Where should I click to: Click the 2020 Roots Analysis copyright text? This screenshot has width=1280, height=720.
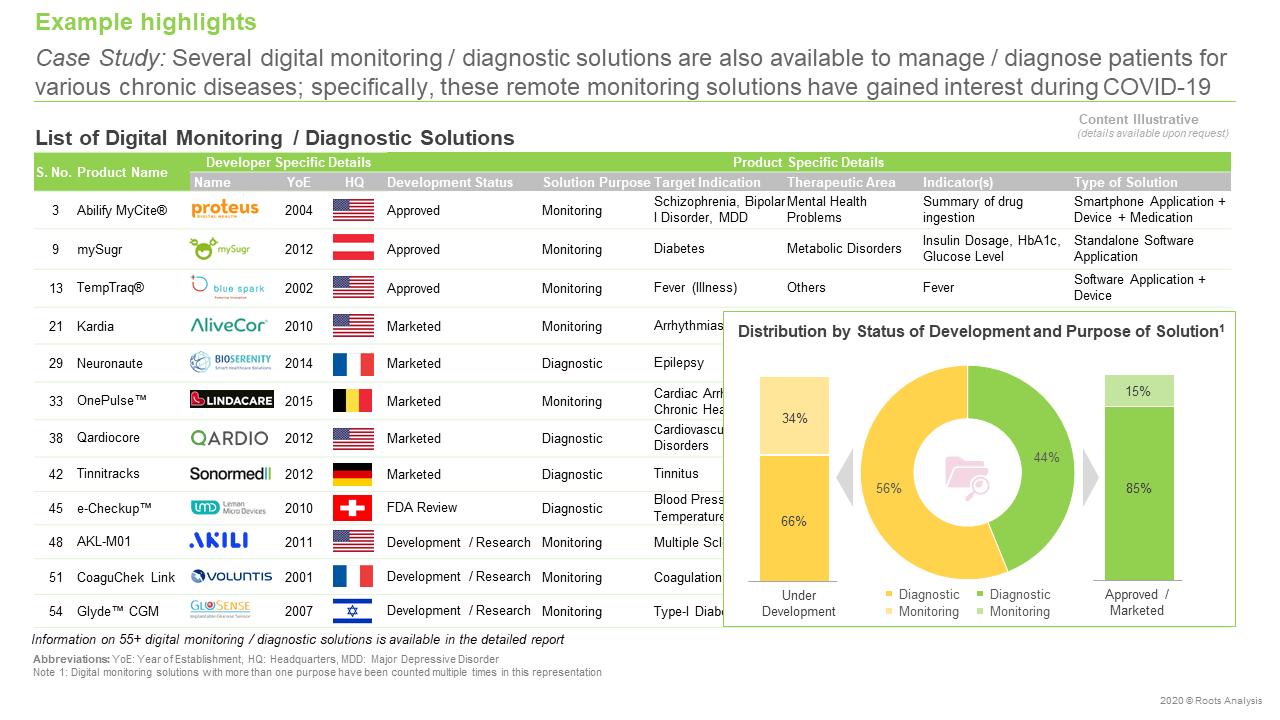click(1211, 701)
